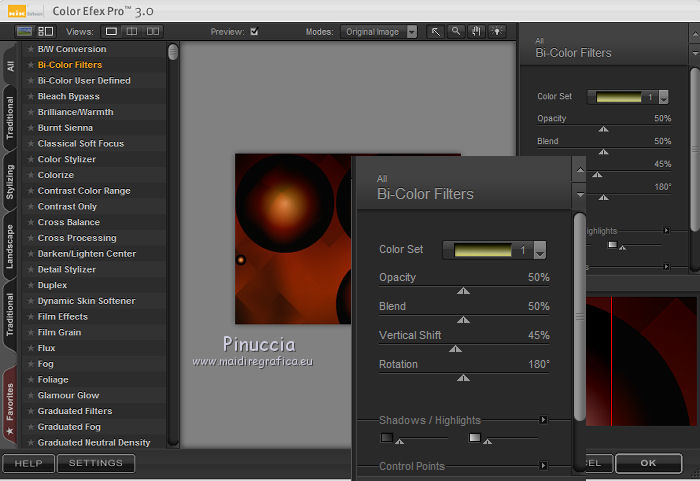Click the OK button

click(648, 463)
